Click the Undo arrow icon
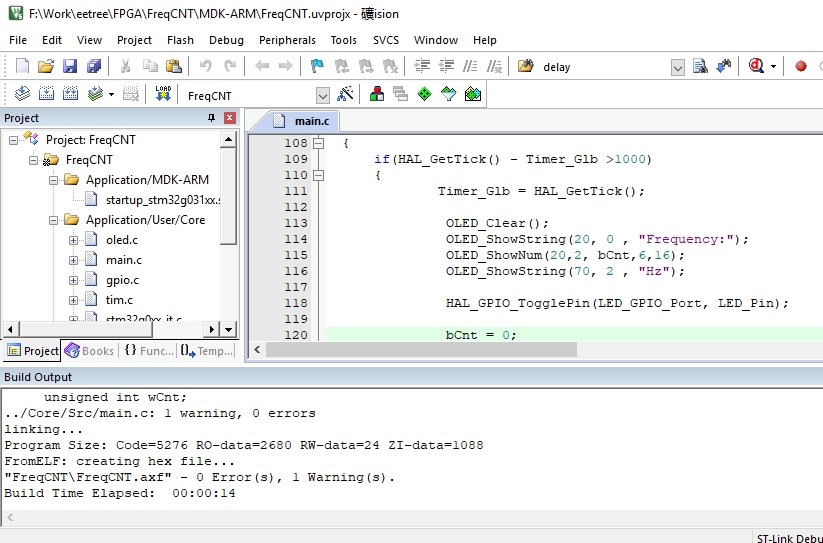Screen dimensions: 823x543 (205, 66)
